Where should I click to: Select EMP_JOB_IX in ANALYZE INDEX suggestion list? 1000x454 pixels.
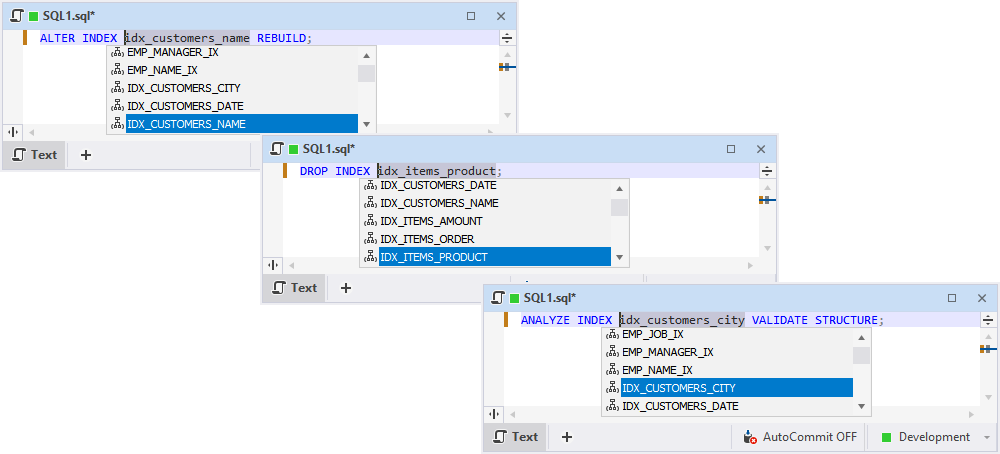tap(728, 334)
